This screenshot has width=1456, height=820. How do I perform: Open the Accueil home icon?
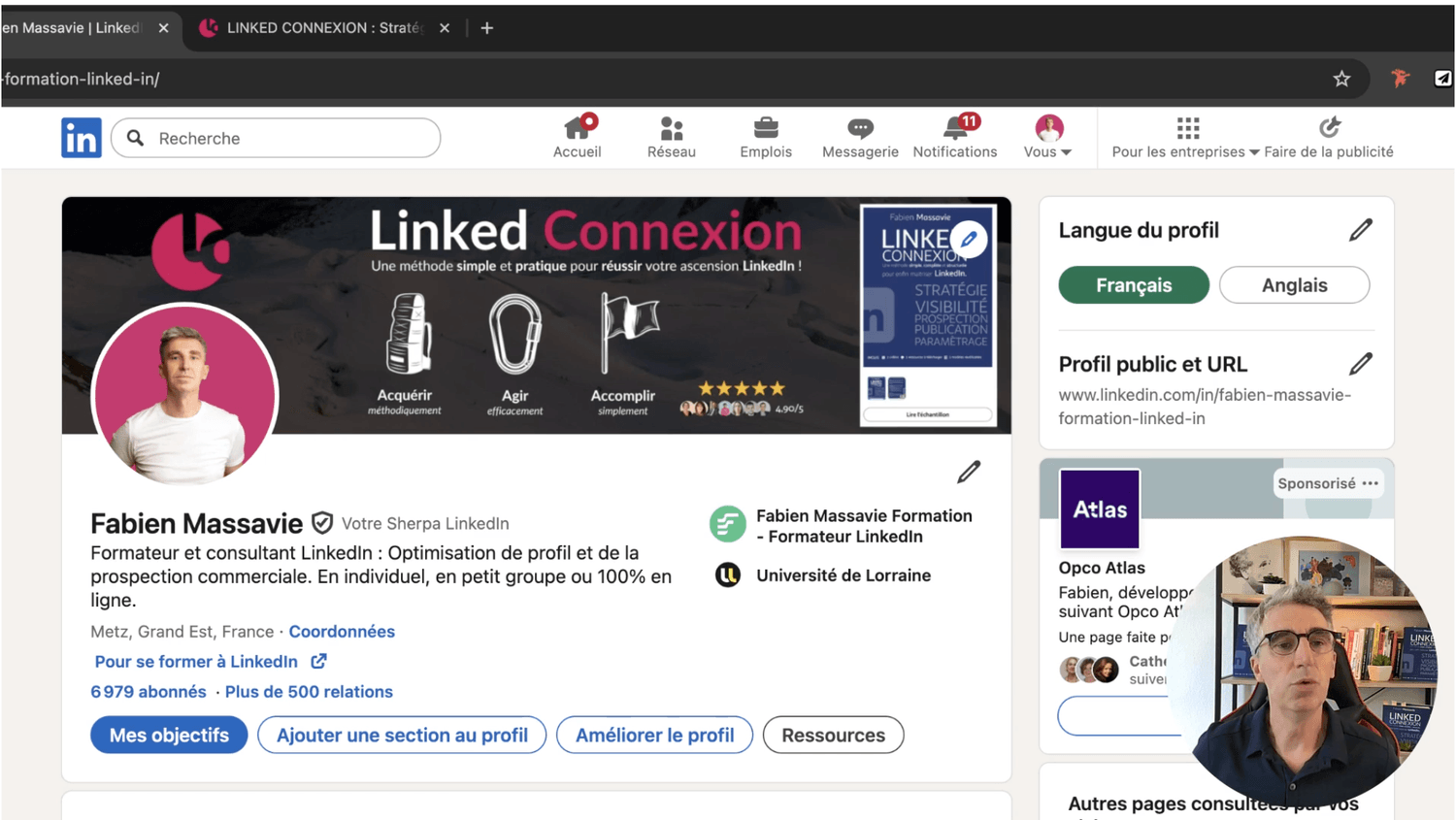[x=578, y=128]
